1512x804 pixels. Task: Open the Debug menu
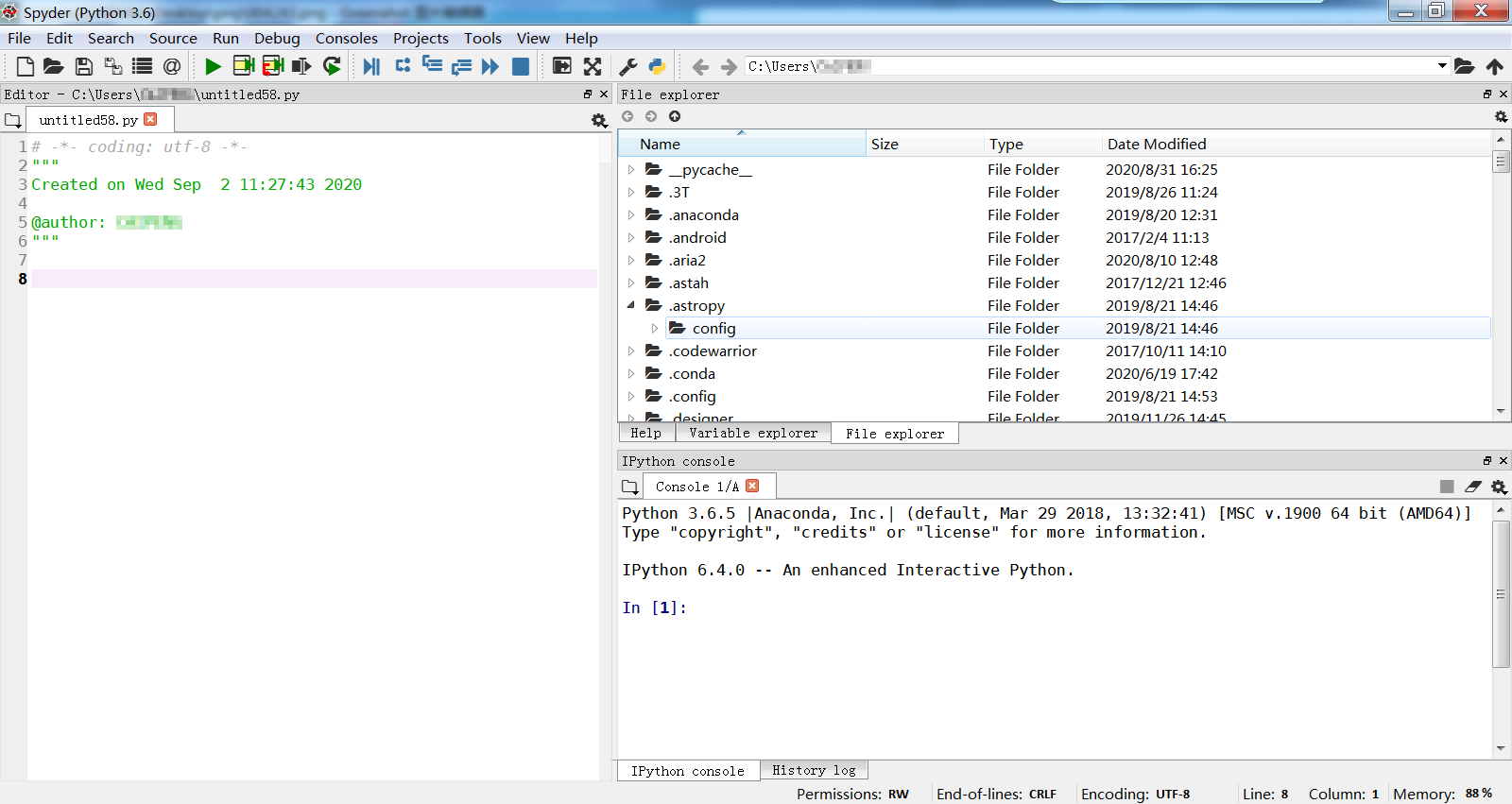pyautogui.click(x=277, y=39)
